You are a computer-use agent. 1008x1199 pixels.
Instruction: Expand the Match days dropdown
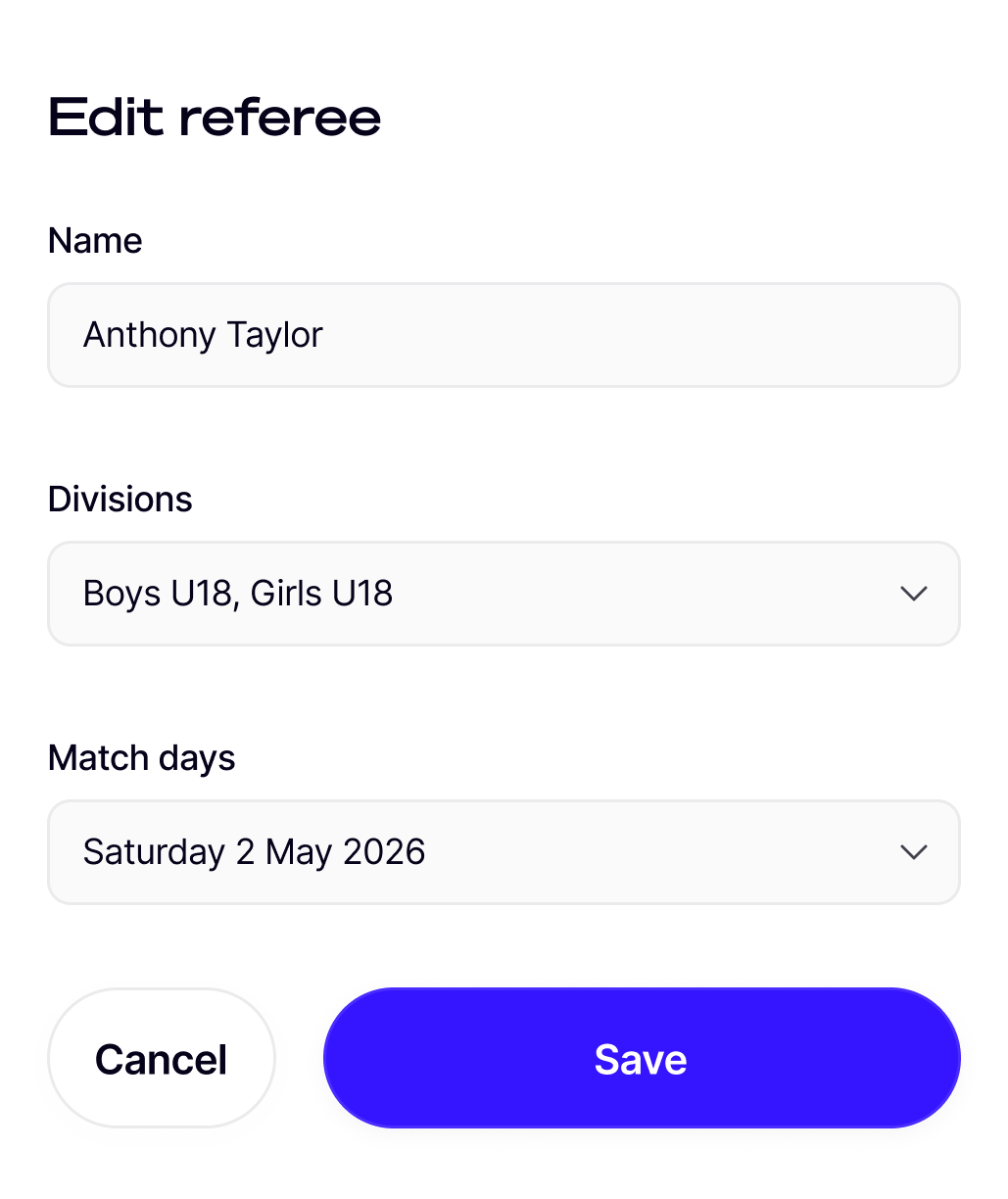[504, 852]
